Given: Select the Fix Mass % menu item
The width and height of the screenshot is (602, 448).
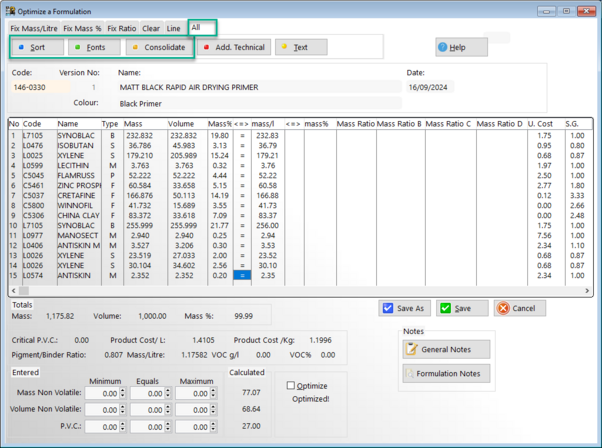Looking at the screenshot, I should click(82, 28).
